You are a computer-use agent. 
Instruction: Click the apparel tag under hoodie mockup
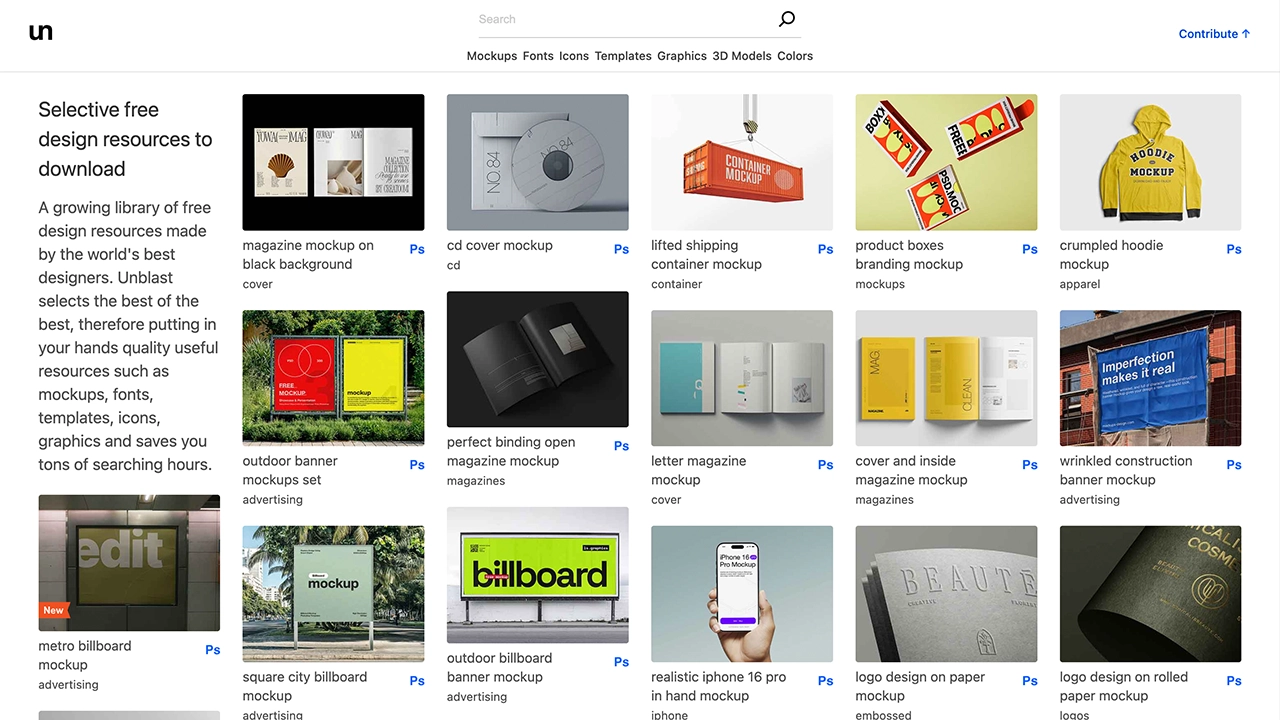point(1080,284)
